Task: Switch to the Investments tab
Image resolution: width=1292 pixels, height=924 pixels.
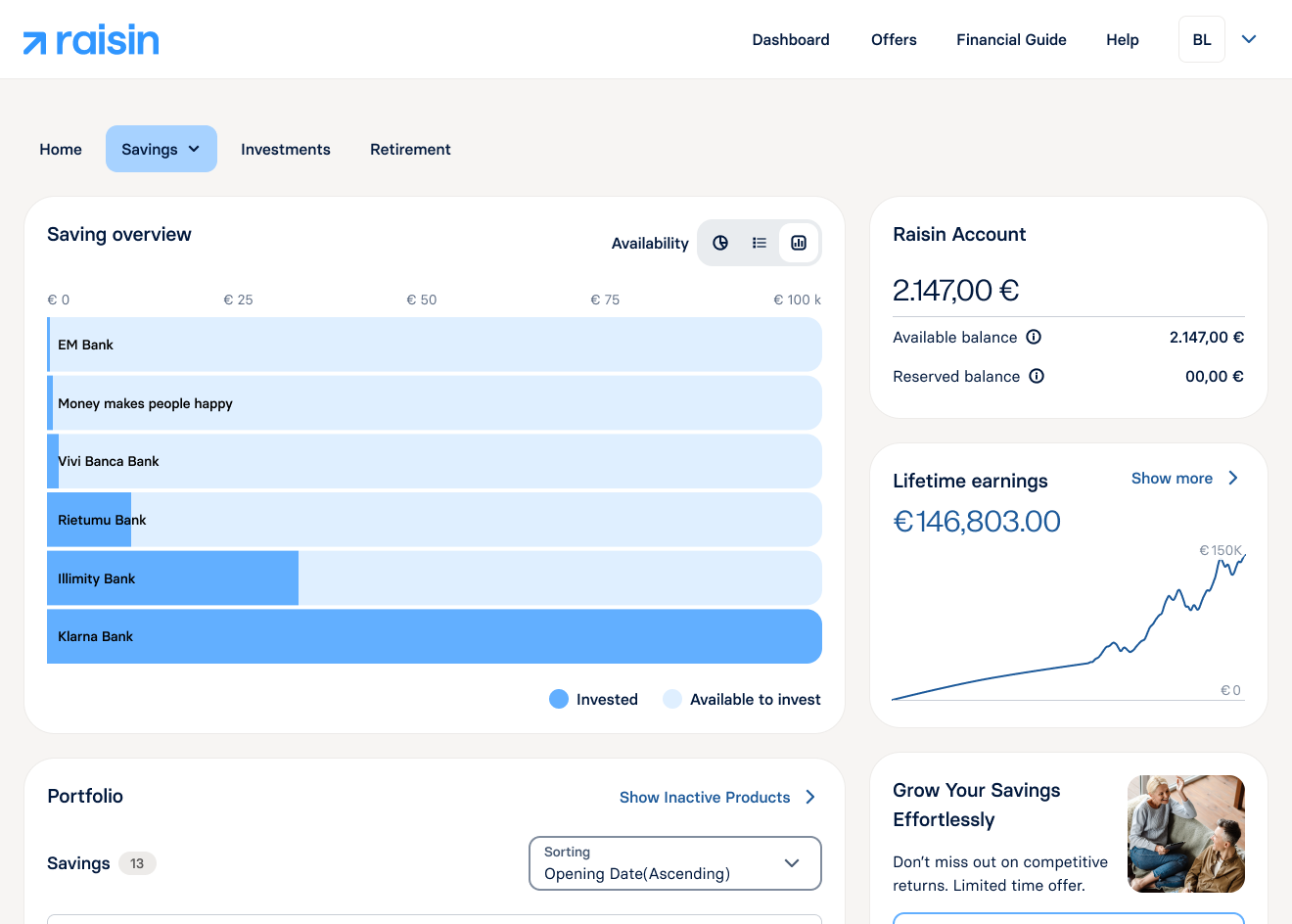Action: [x=286, y=149]
